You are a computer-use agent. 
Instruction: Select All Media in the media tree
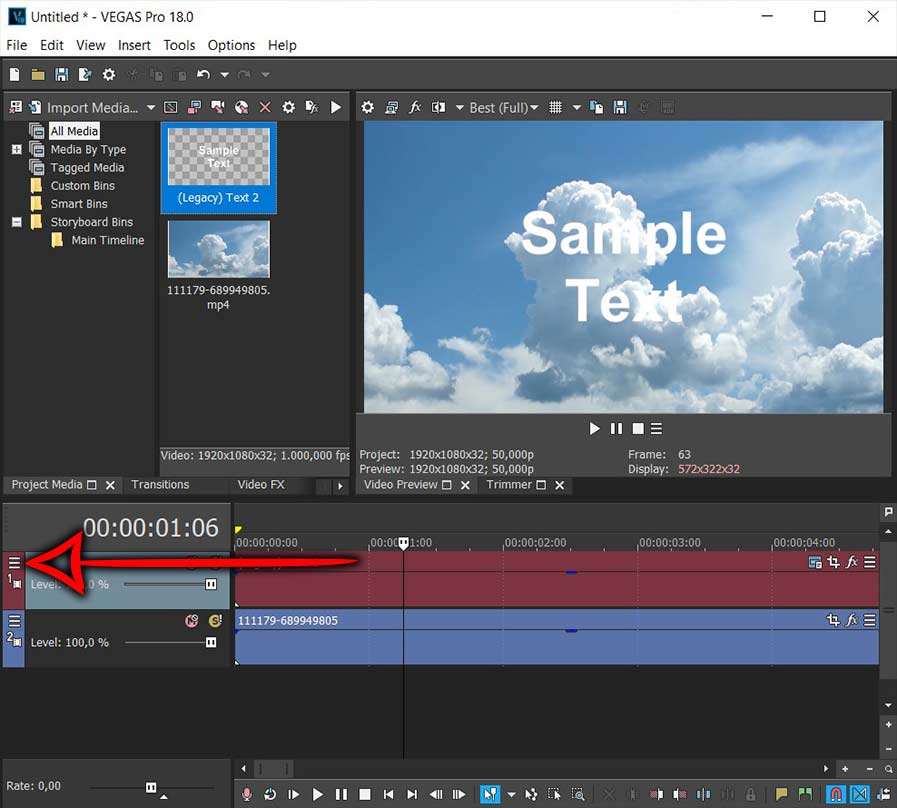point(74,131)
